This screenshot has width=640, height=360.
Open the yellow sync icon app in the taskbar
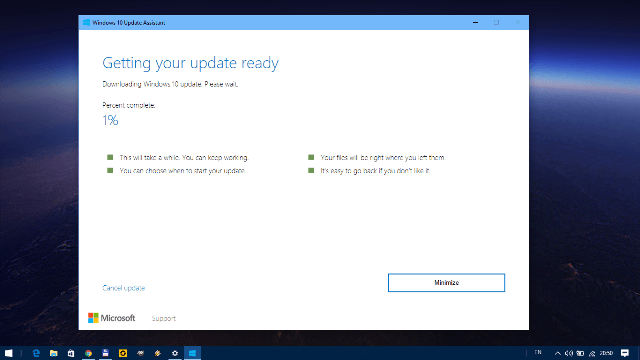[x=123, y=353]
